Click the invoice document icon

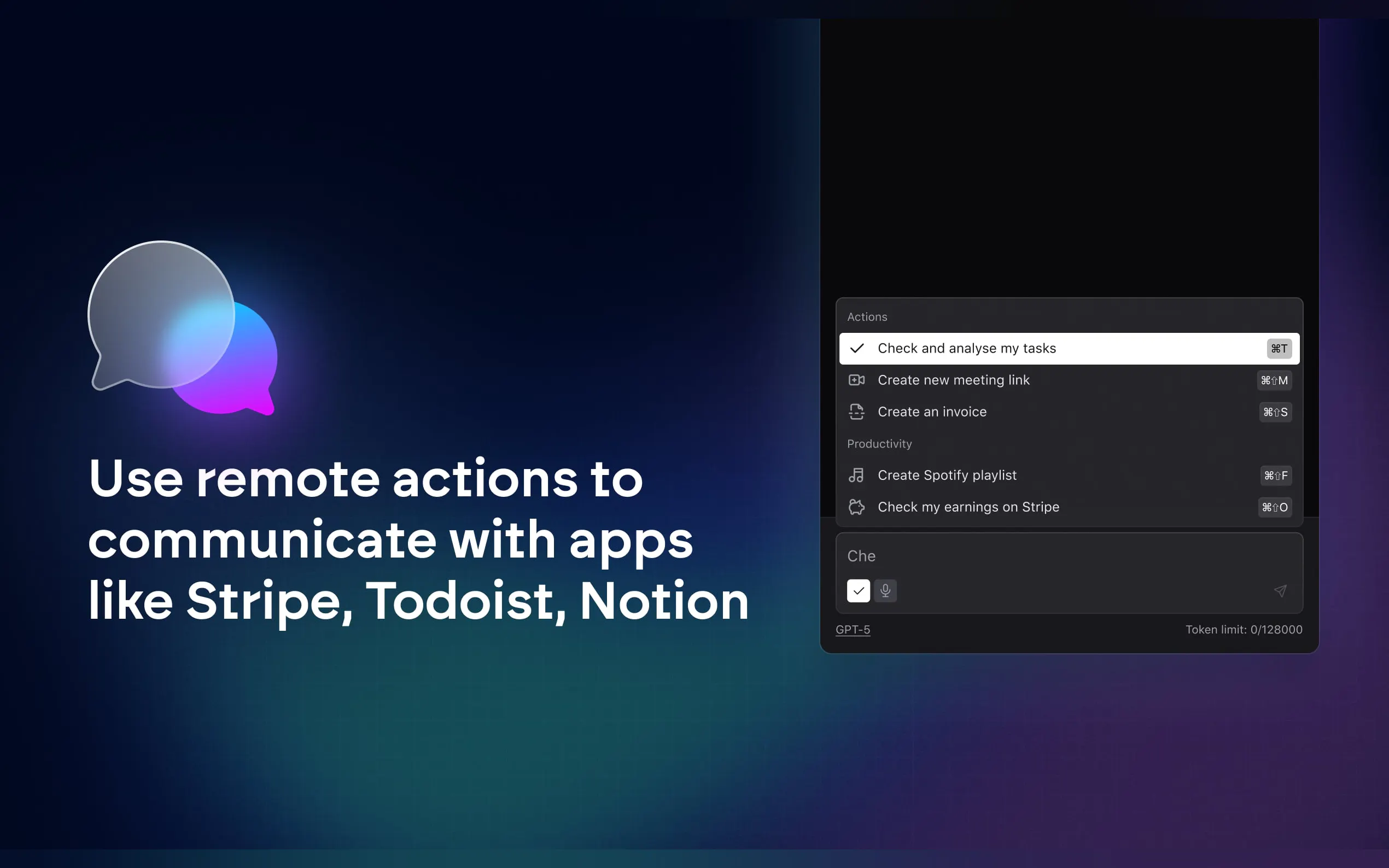point(857,412)
